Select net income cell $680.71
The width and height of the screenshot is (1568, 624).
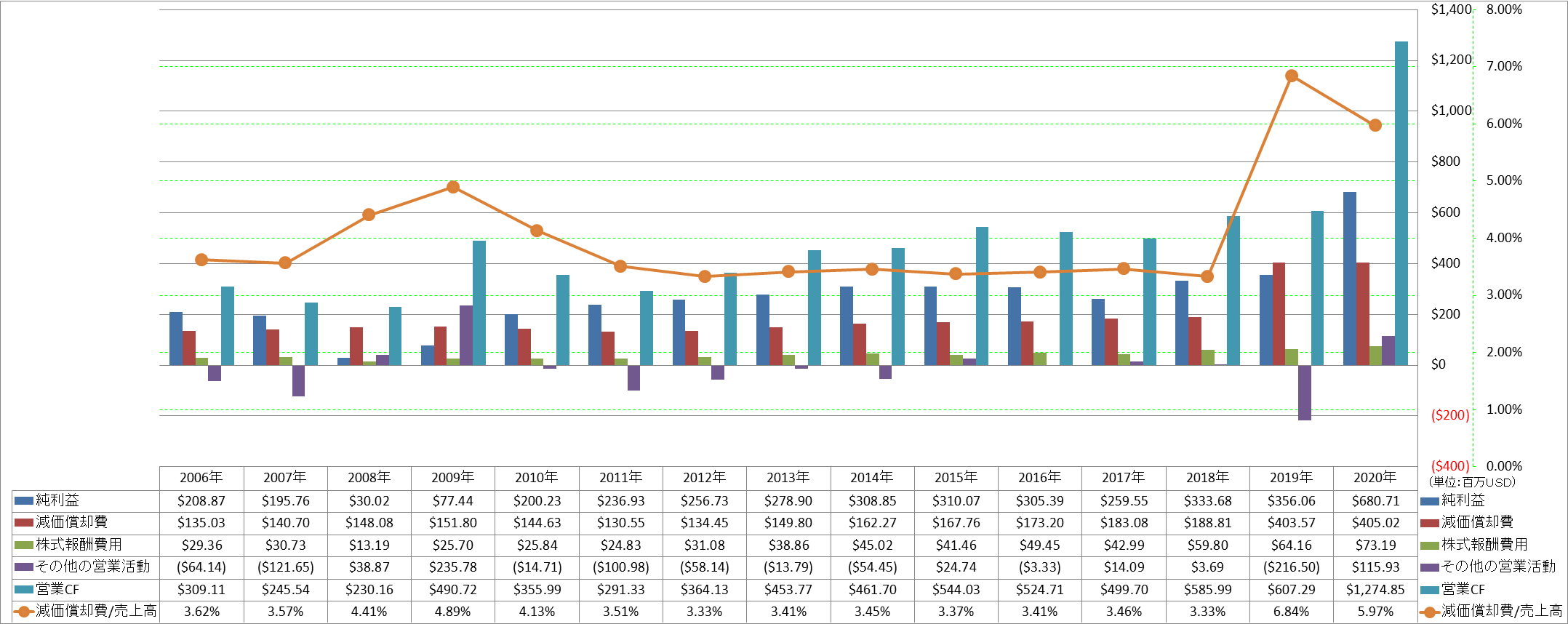coord(1375,501)
